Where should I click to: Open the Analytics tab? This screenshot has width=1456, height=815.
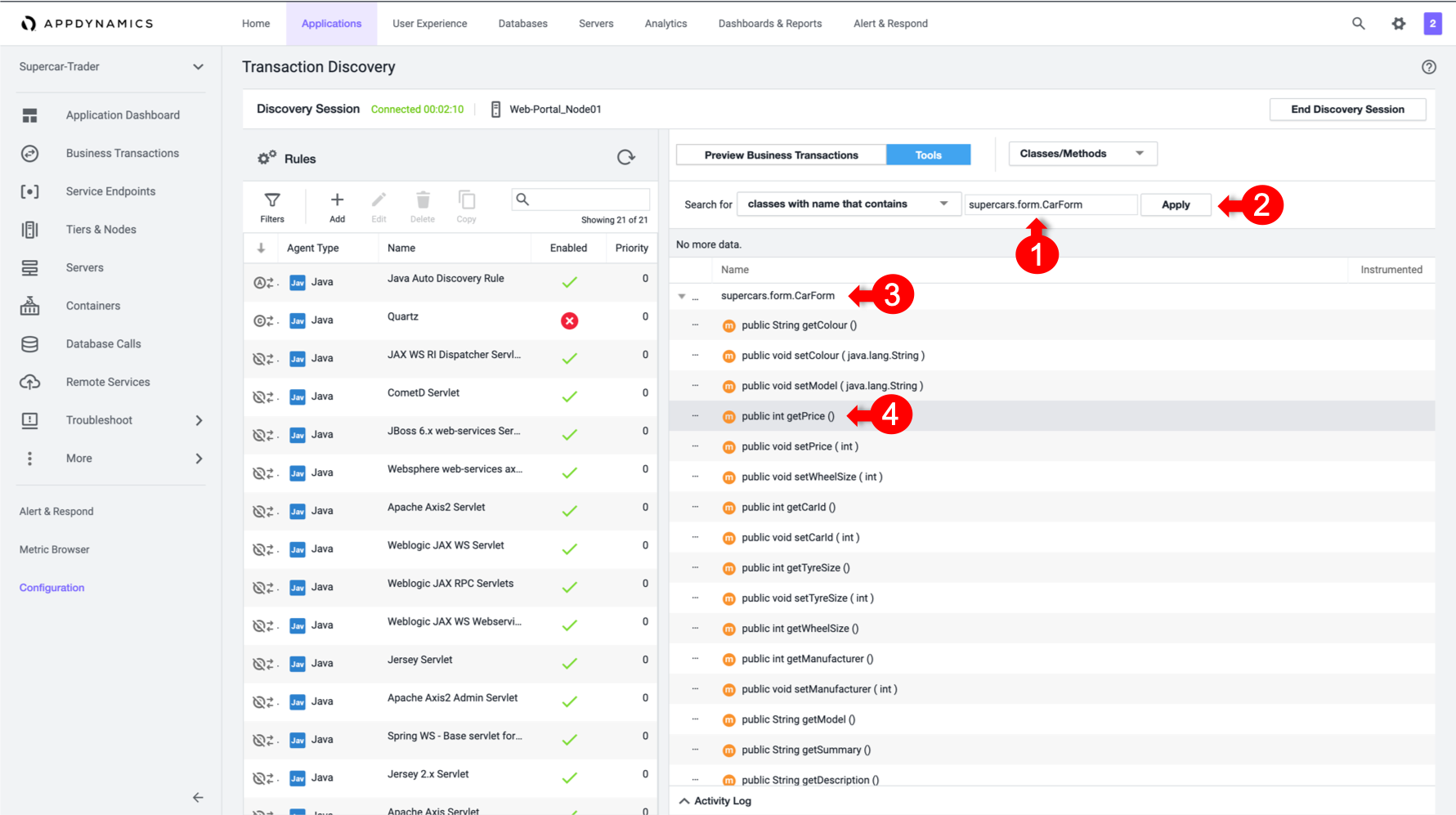[x=665, y=24]
